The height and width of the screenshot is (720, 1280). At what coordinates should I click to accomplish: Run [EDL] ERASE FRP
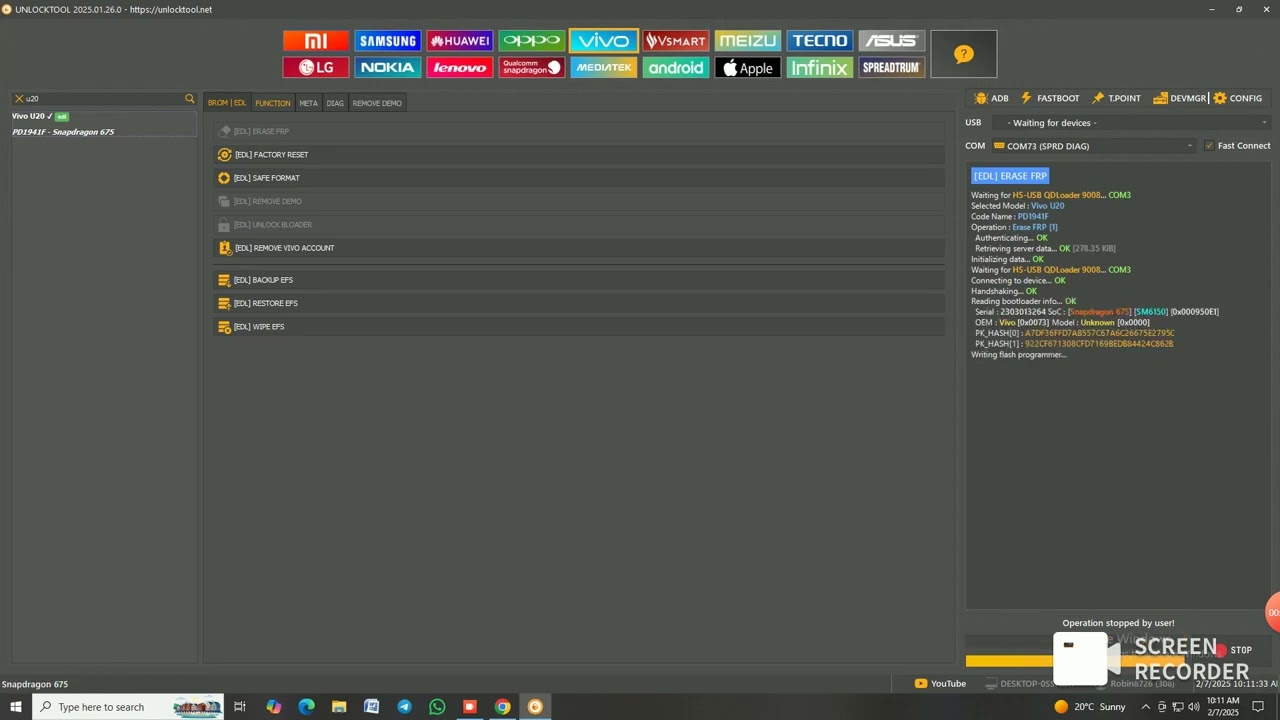[x=580, y=131]
